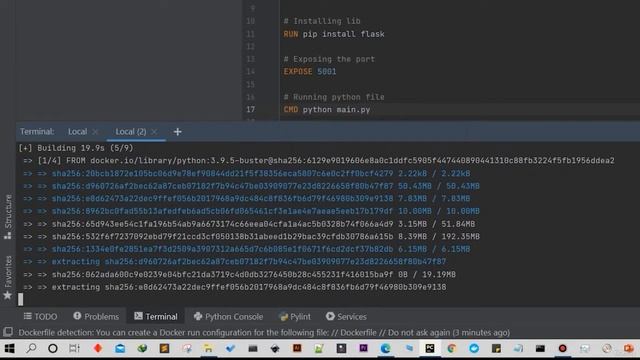Click the '# Installing lib' comment line
The image size is (640, 360).
coord(322,21)
